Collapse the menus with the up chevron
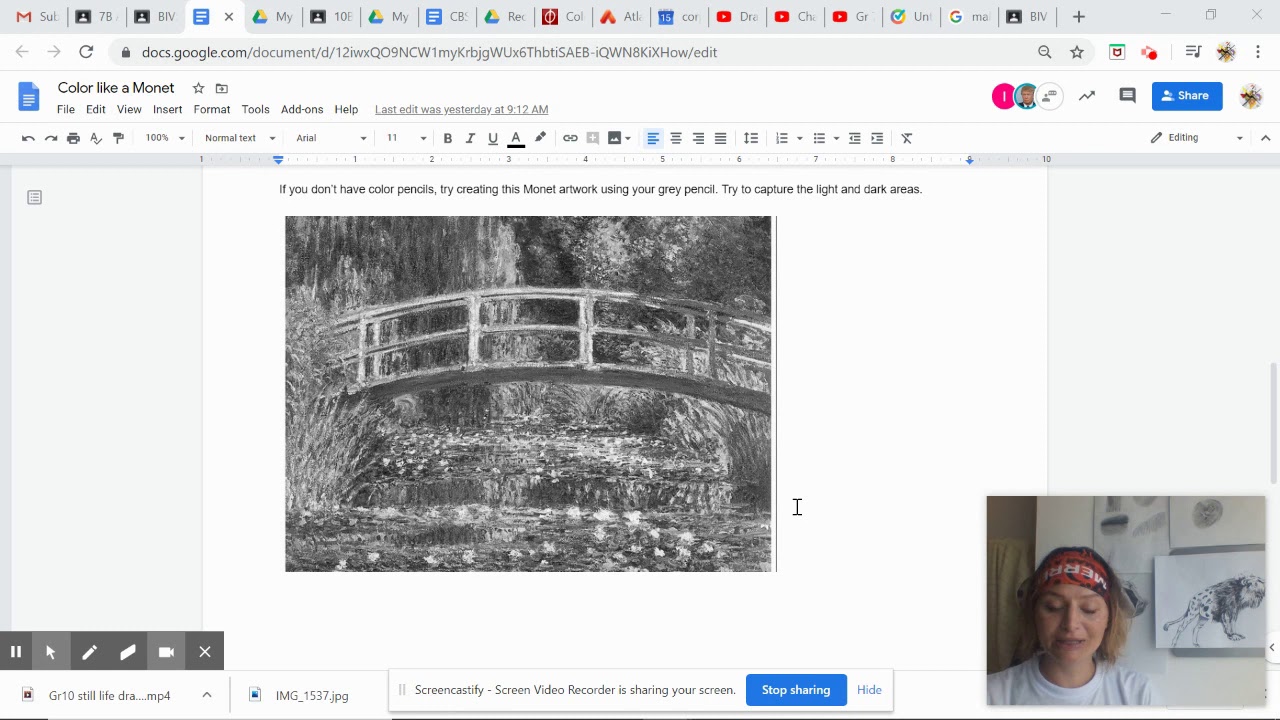This screenshot has height=720, width=1280. [x=1265, y=138]
